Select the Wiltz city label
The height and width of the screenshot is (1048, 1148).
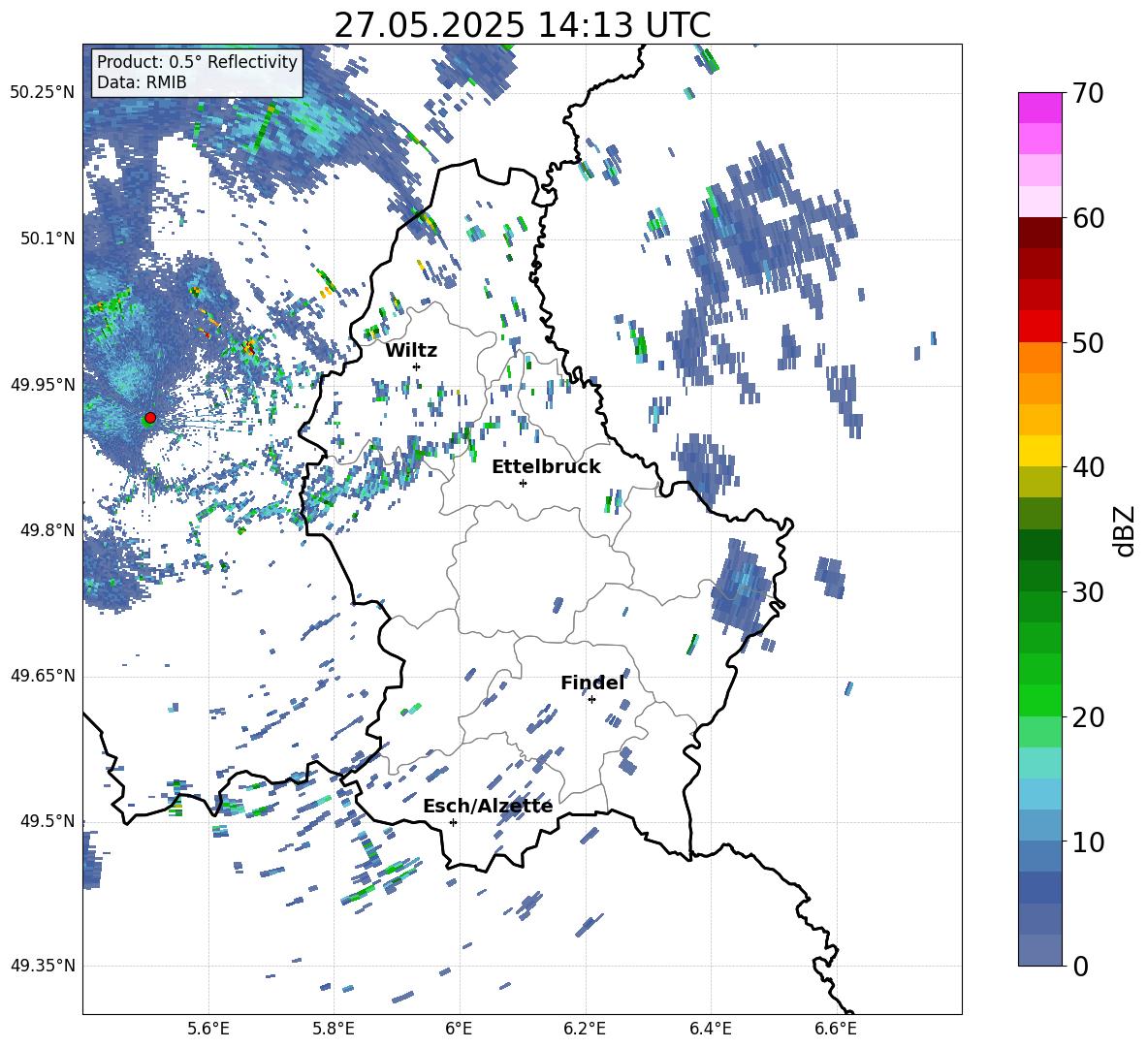click(411, 351)
